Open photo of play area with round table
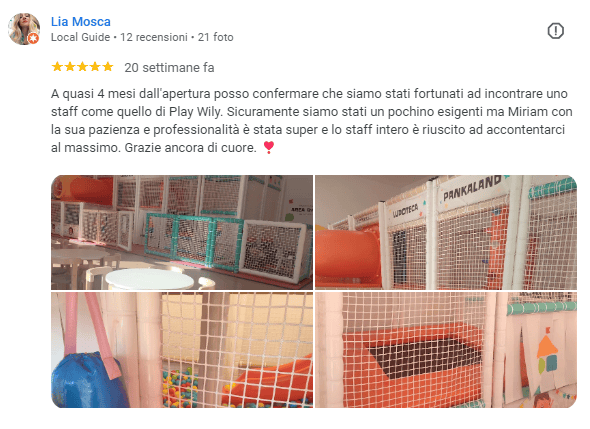 point(182,232)
